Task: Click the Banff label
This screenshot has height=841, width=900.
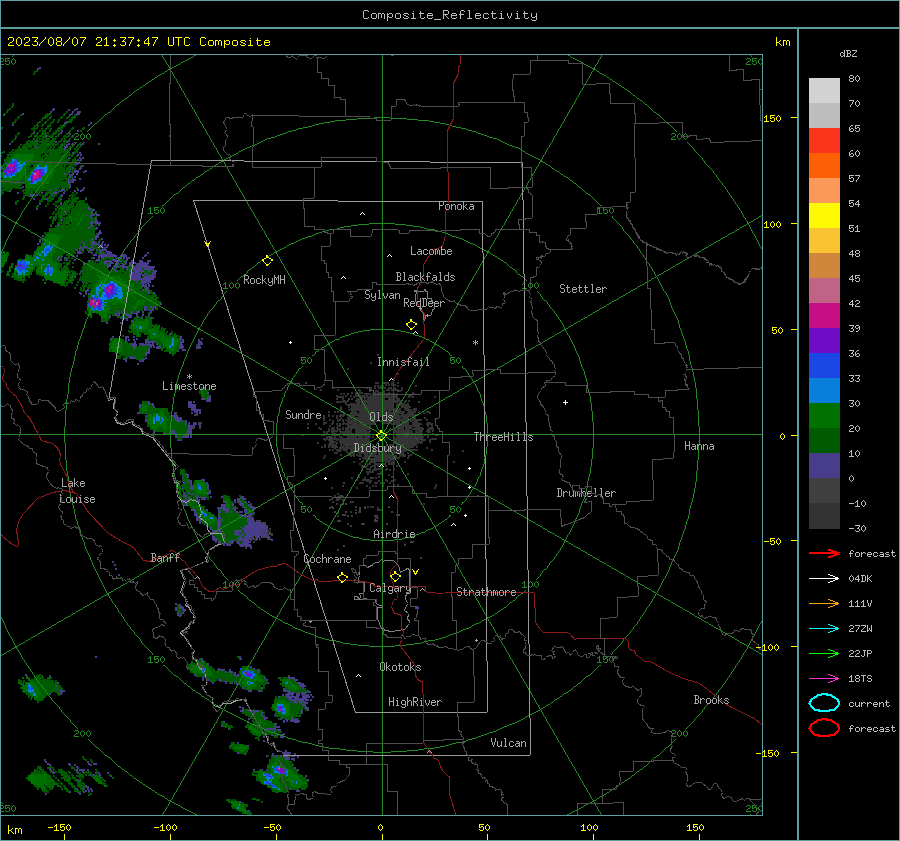Action: (x=165, y=557)
